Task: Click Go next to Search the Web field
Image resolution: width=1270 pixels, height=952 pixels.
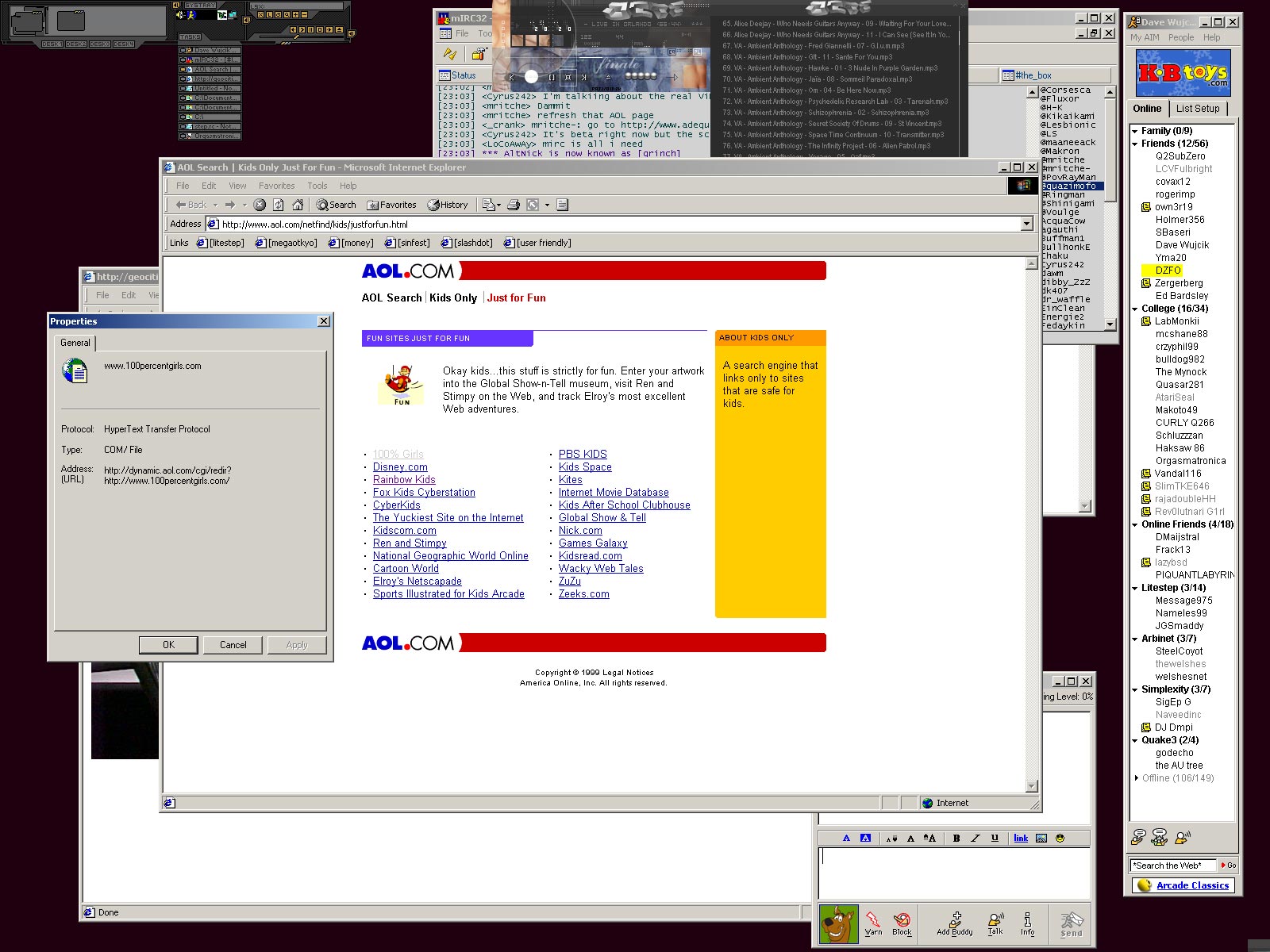Action: pyautogui.click(x=1228, y=866)
